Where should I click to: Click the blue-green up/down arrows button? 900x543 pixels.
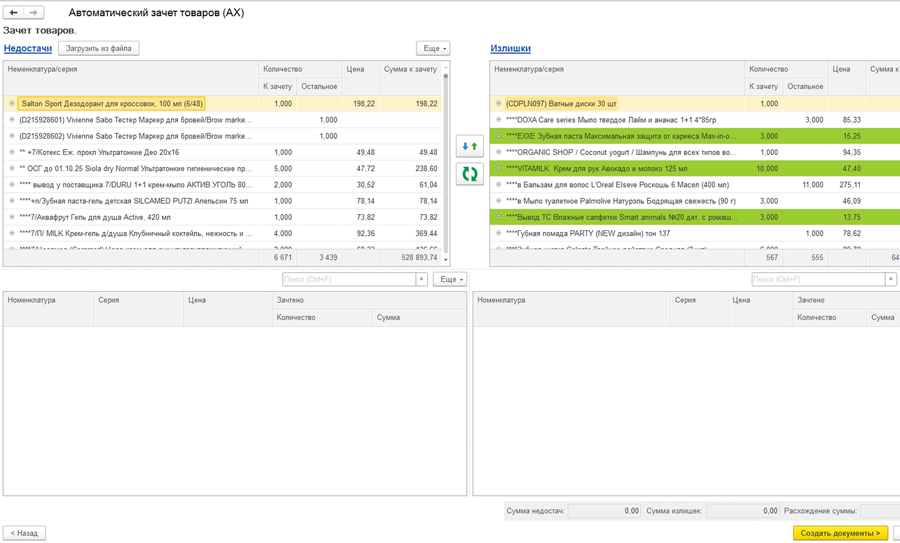[469, 146]
